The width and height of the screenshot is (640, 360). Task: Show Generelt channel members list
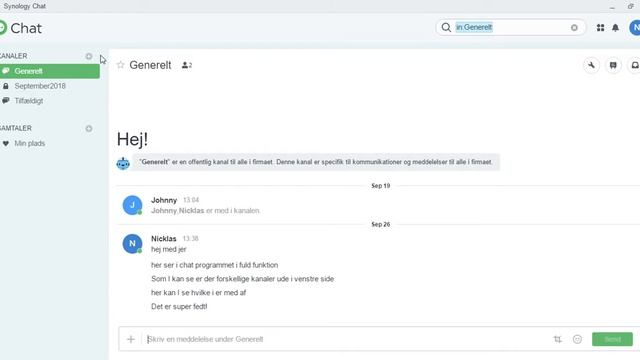[187, 65]
